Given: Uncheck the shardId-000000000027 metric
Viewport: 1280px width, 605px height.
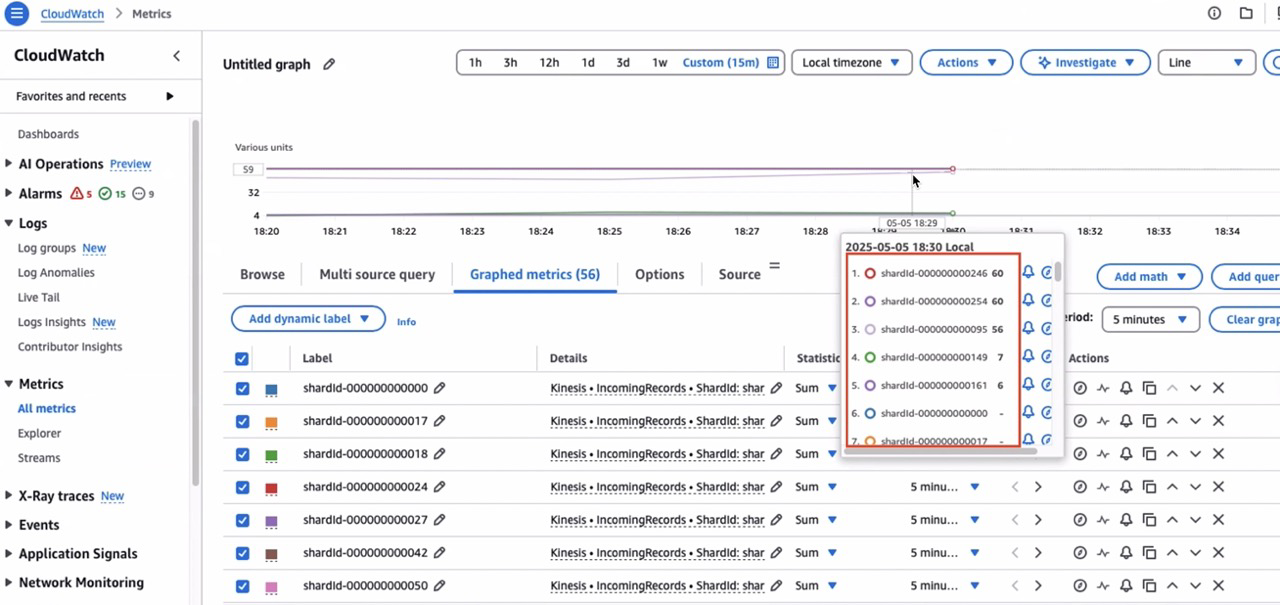Looking at the screenshot, I should point(242,520).
